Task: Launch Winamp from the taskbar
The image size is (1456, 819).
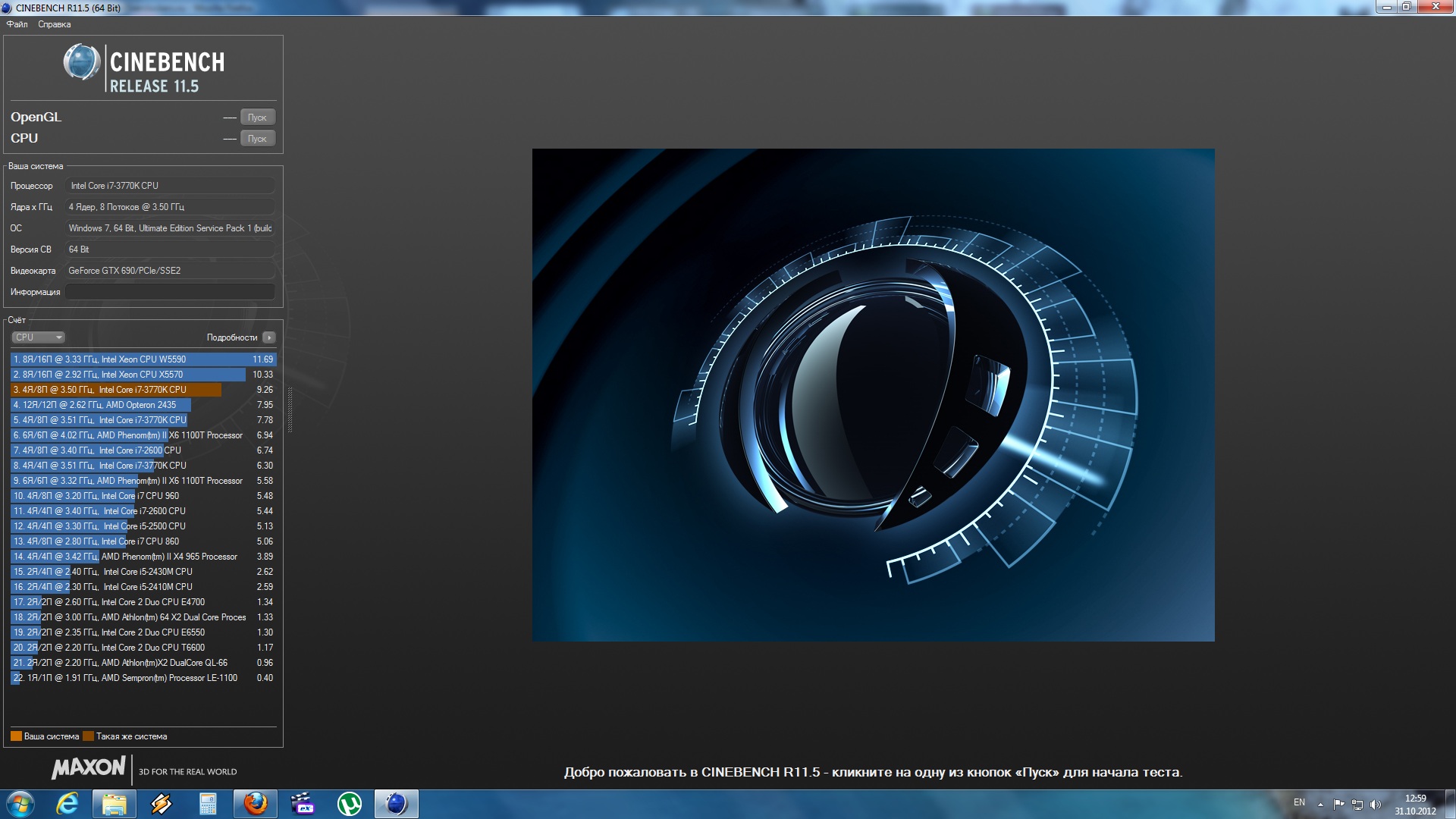Action: coord(161,804)
